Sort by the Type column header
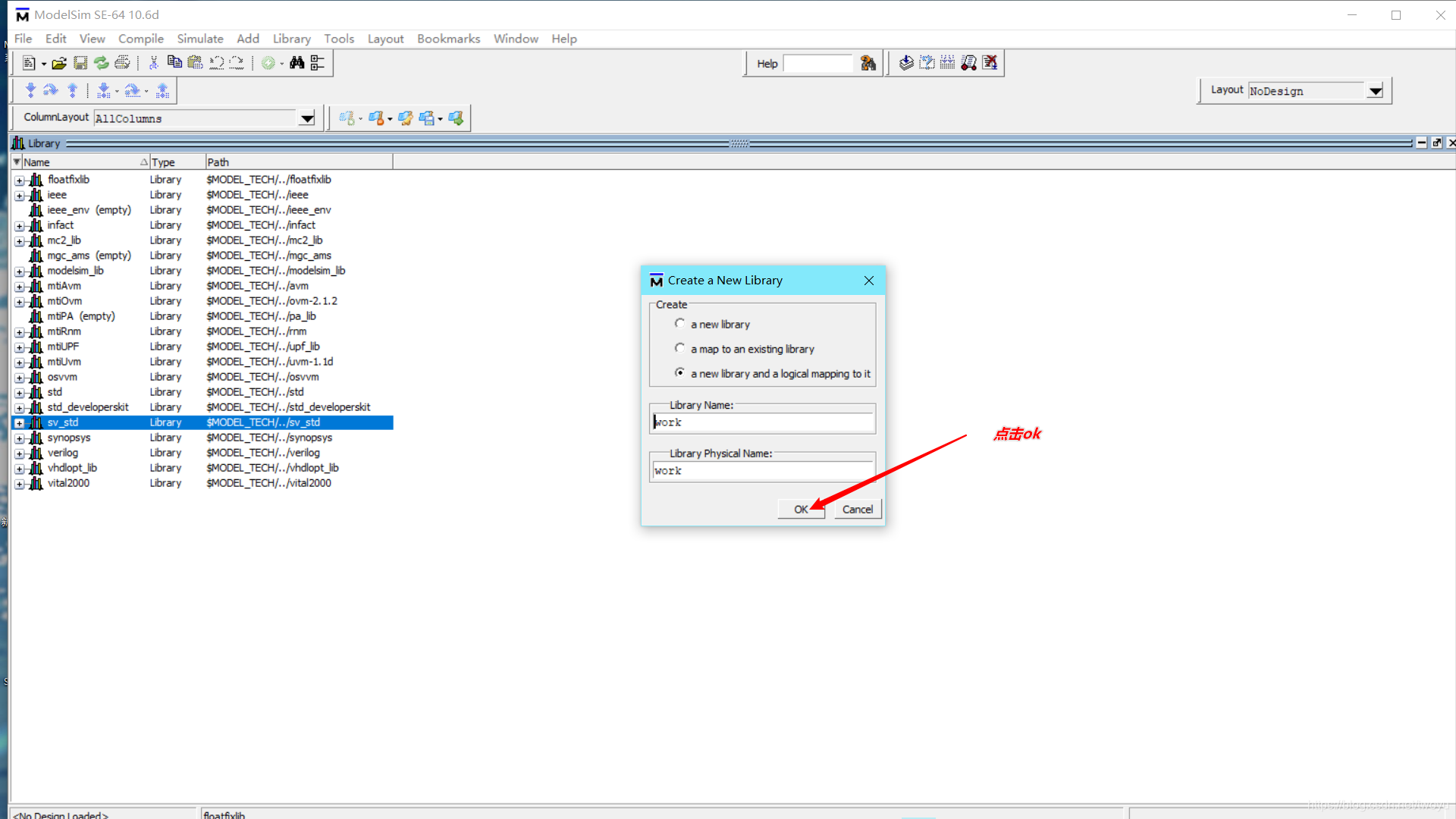This screenshot has height=819, width=1456. click(x=177, y=162)
